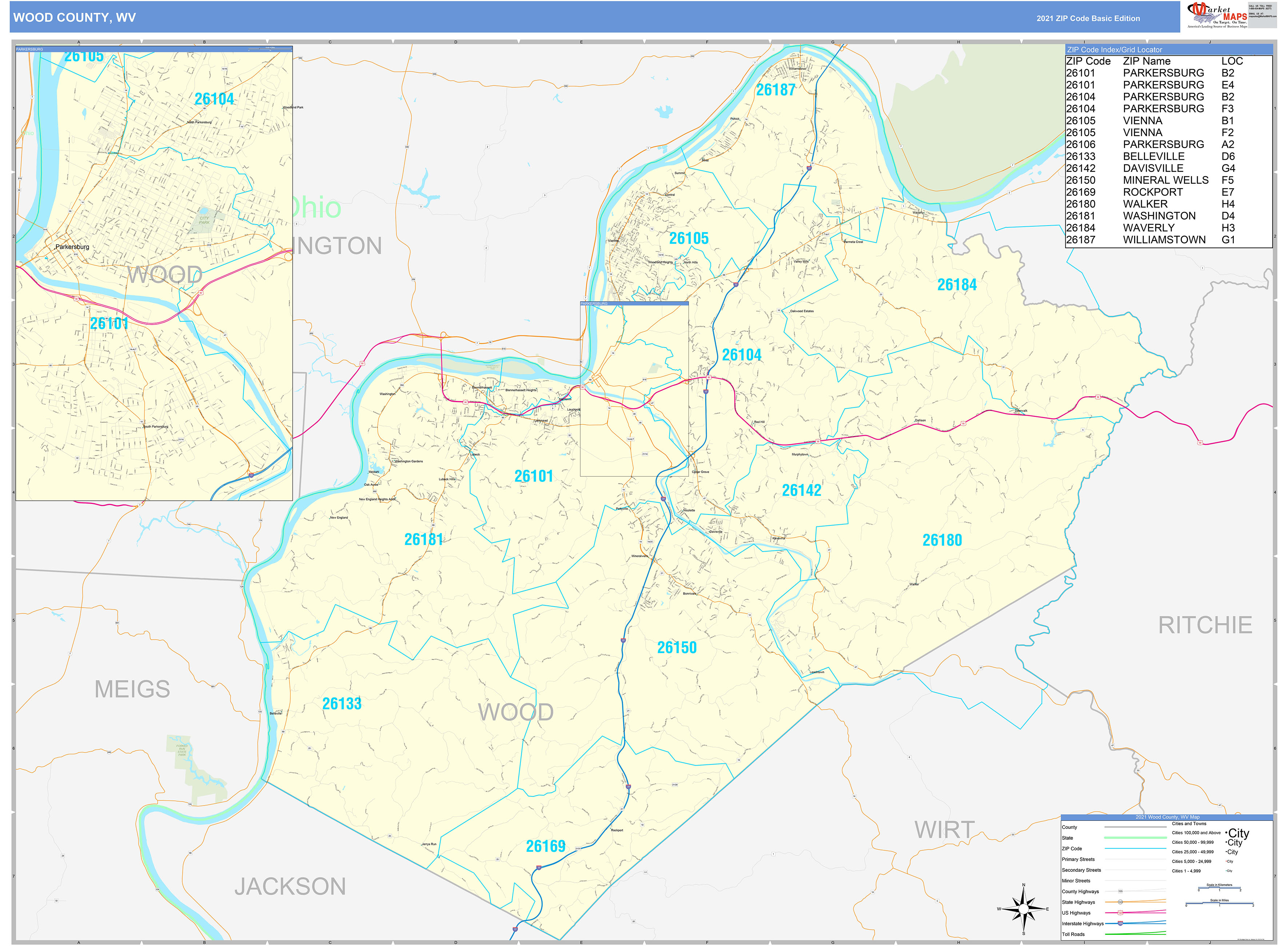Click the US Highways shield icon in legend
The height and width of the screenshot is (946, 1288).
tap(1120, 913)
